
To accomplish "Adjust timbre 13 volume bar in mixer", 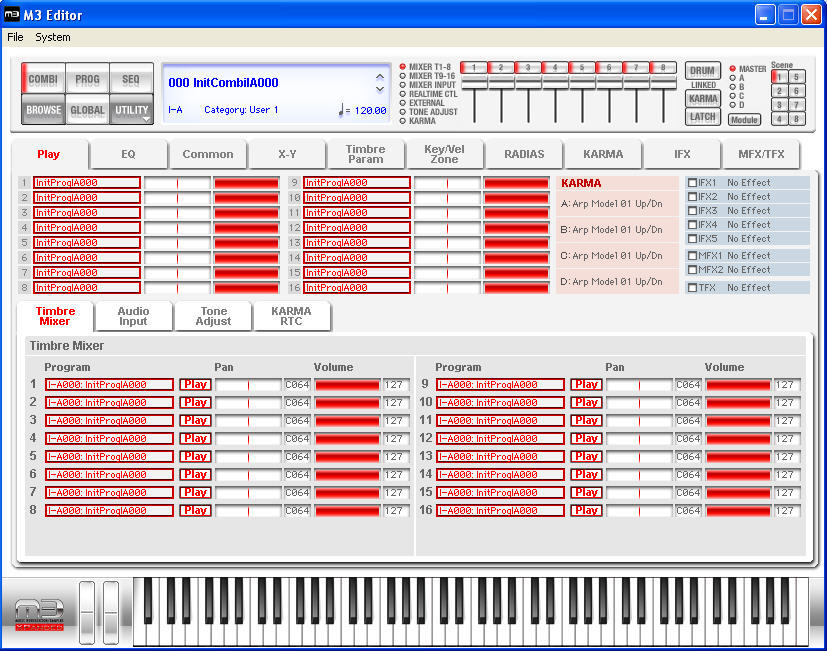I will [x=738, y=456].
